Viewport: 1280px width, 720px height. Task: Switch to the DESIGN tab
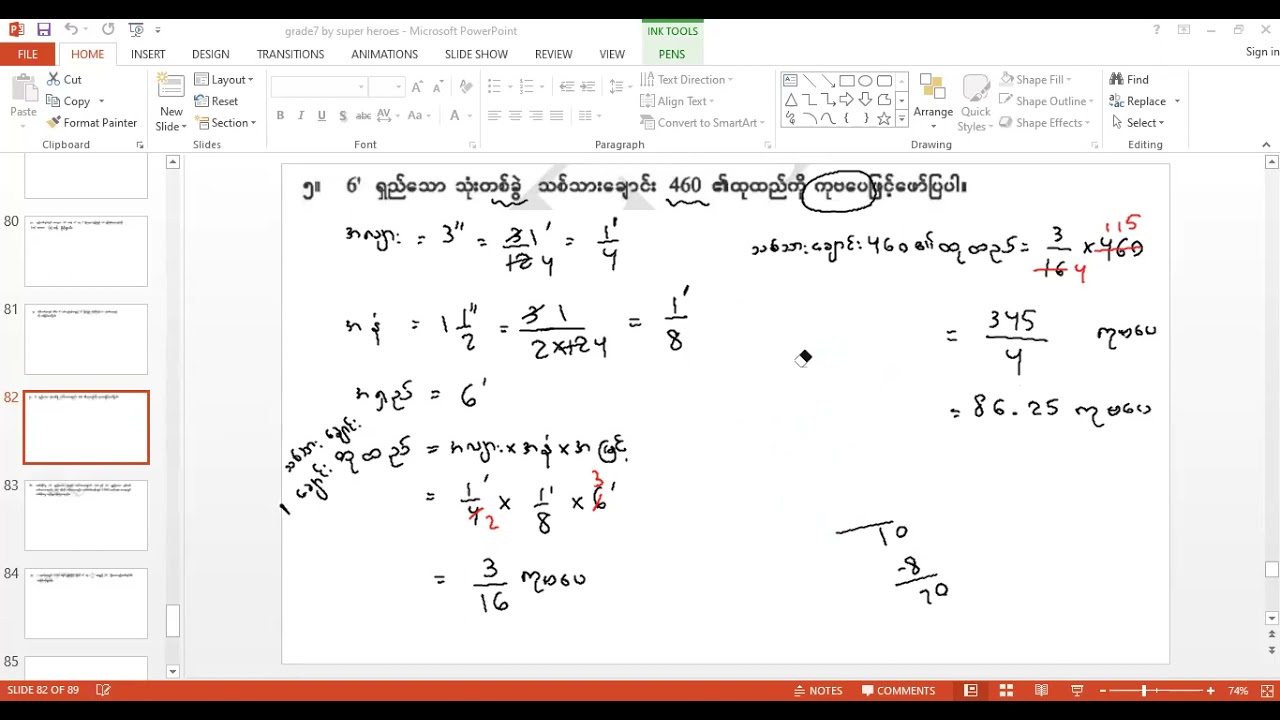(x=210, y=54)
